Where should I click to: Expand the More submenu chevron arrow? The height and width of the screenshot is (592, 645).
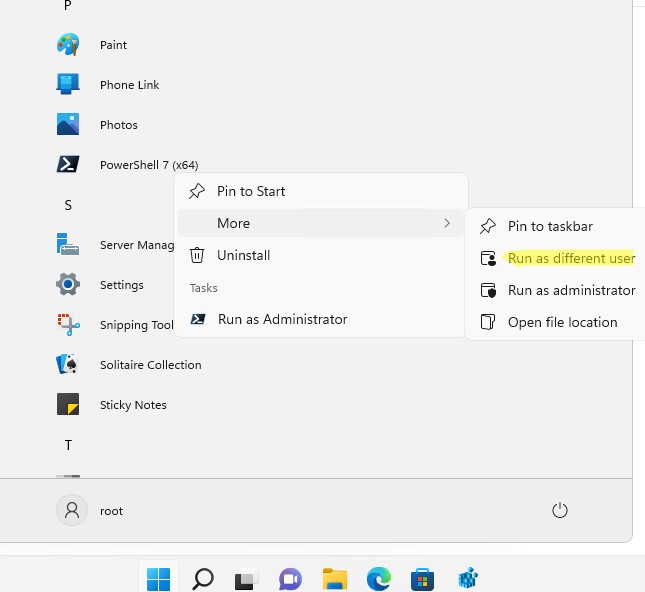click(x=447, y=223)
